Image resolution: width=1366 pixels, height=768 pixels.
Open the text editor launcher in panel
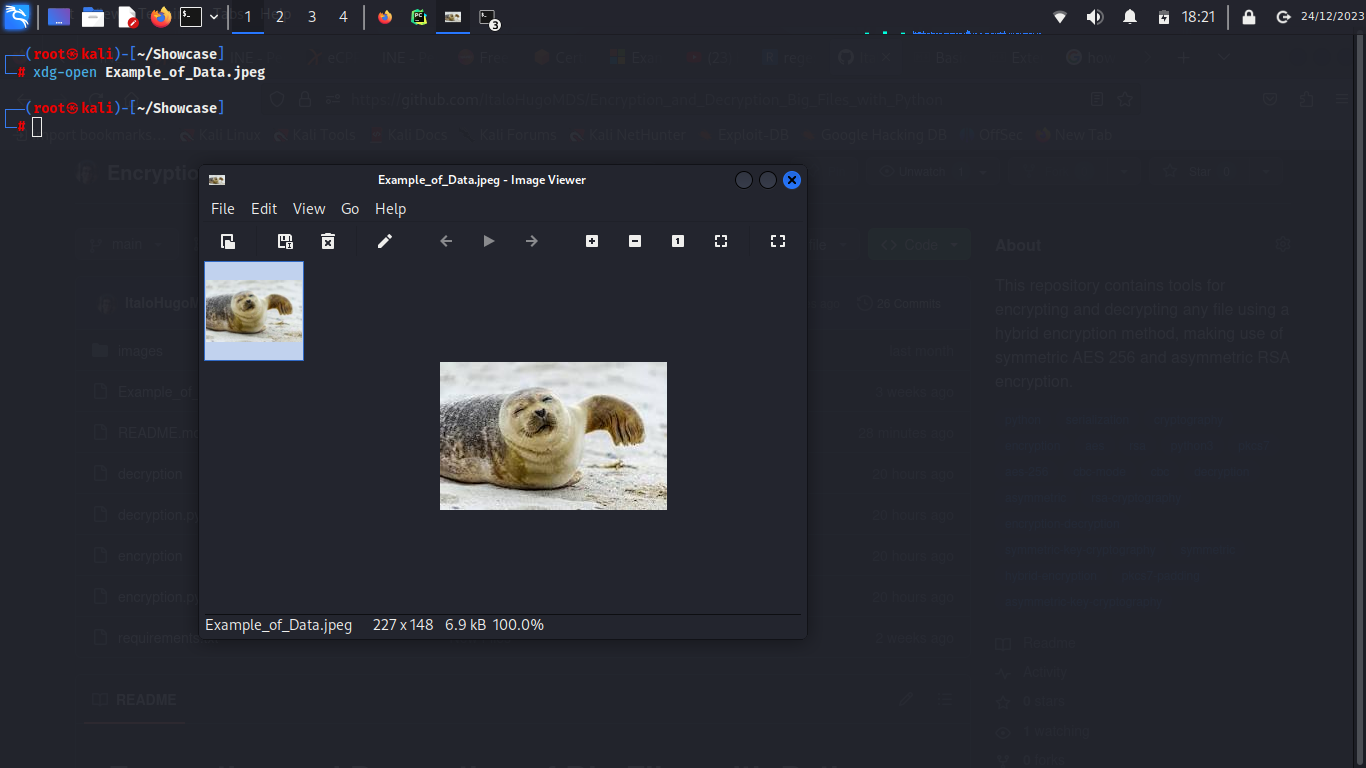tap(127, 17)
